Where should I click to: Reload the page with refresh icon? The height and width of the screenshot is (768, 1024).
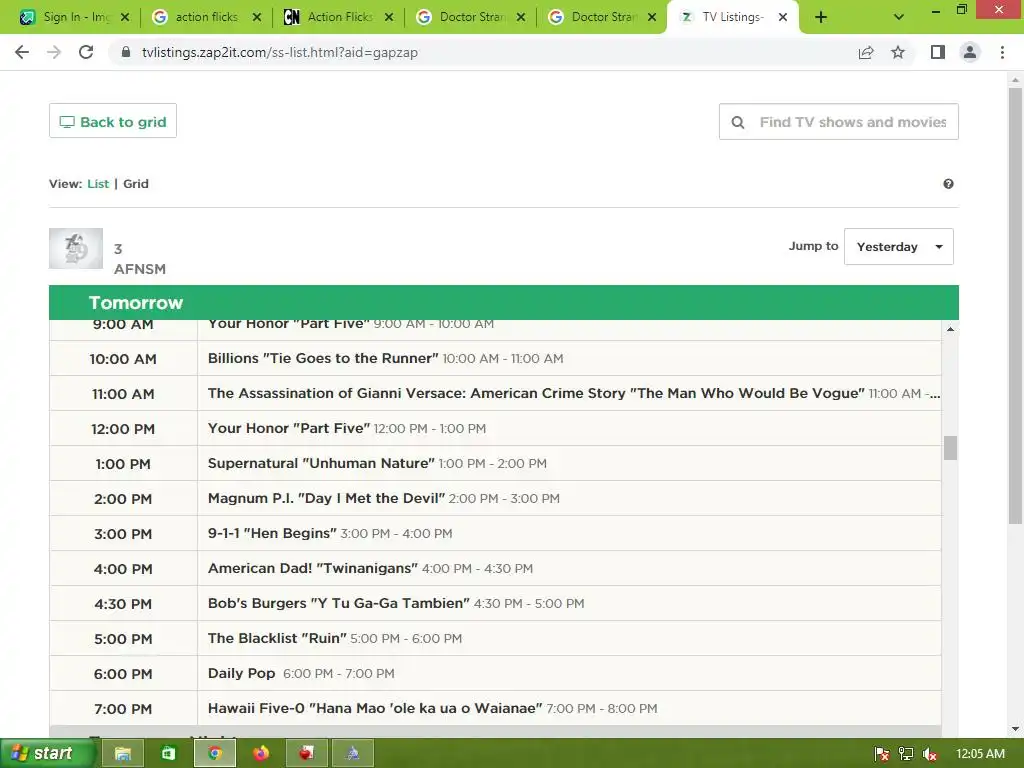86,52
